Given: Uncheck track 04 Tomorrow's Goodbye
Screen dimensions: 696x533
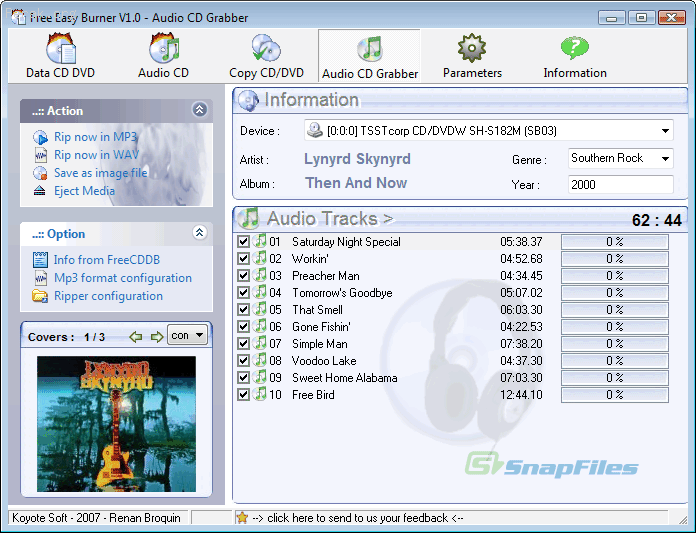Looking at the screenshot, I should click(243, 293).
